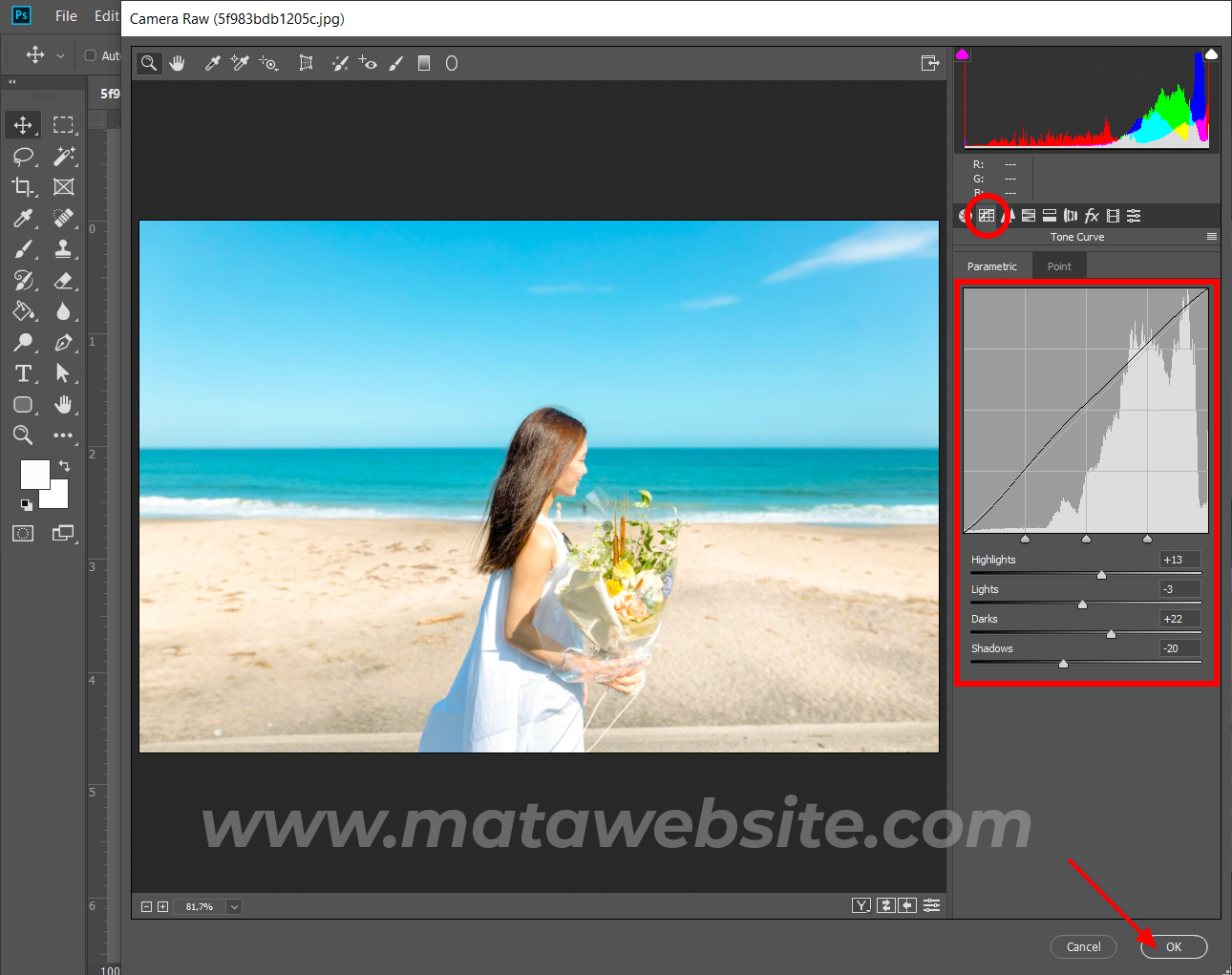The height and width of the screenshot is (975, 1232).
Task: Toggle highlight clipping warning in histogram
Action: (1211, 54)
